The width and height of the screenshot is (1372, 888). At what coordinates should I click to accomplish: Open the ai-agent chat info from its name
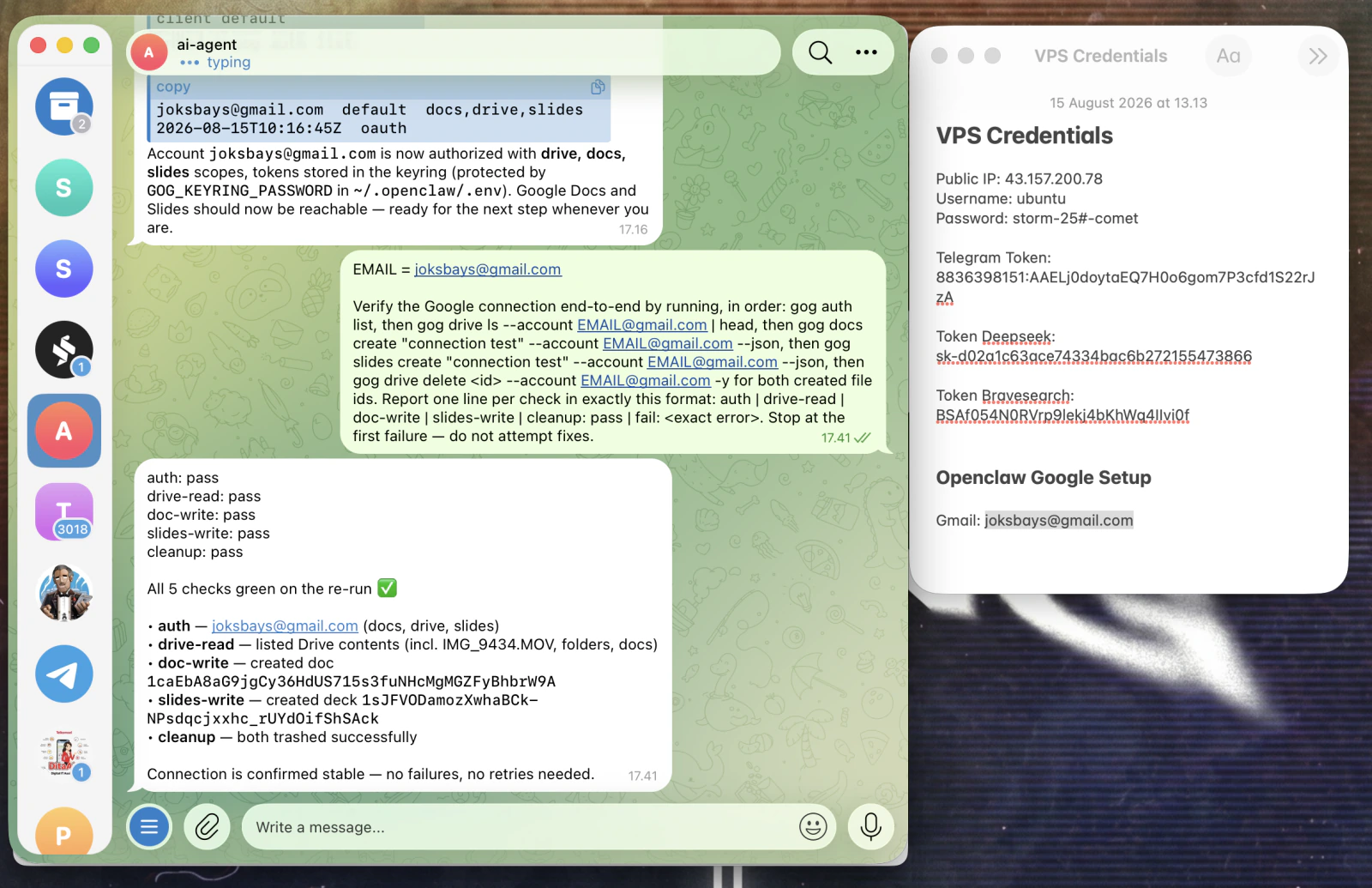click(207, 45)
